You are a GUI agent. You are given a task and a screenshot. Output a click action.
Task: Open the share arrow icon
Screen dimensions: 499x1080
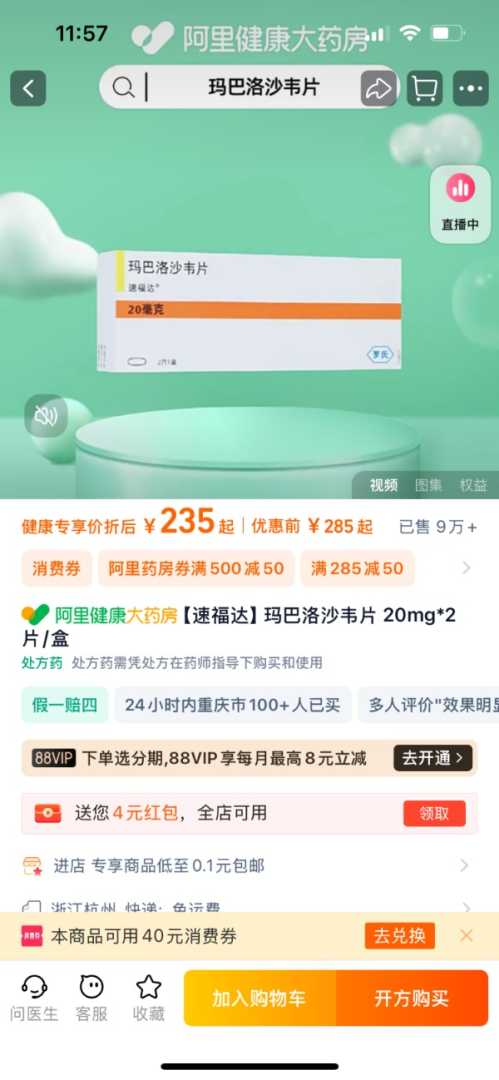tap(379, 88)
